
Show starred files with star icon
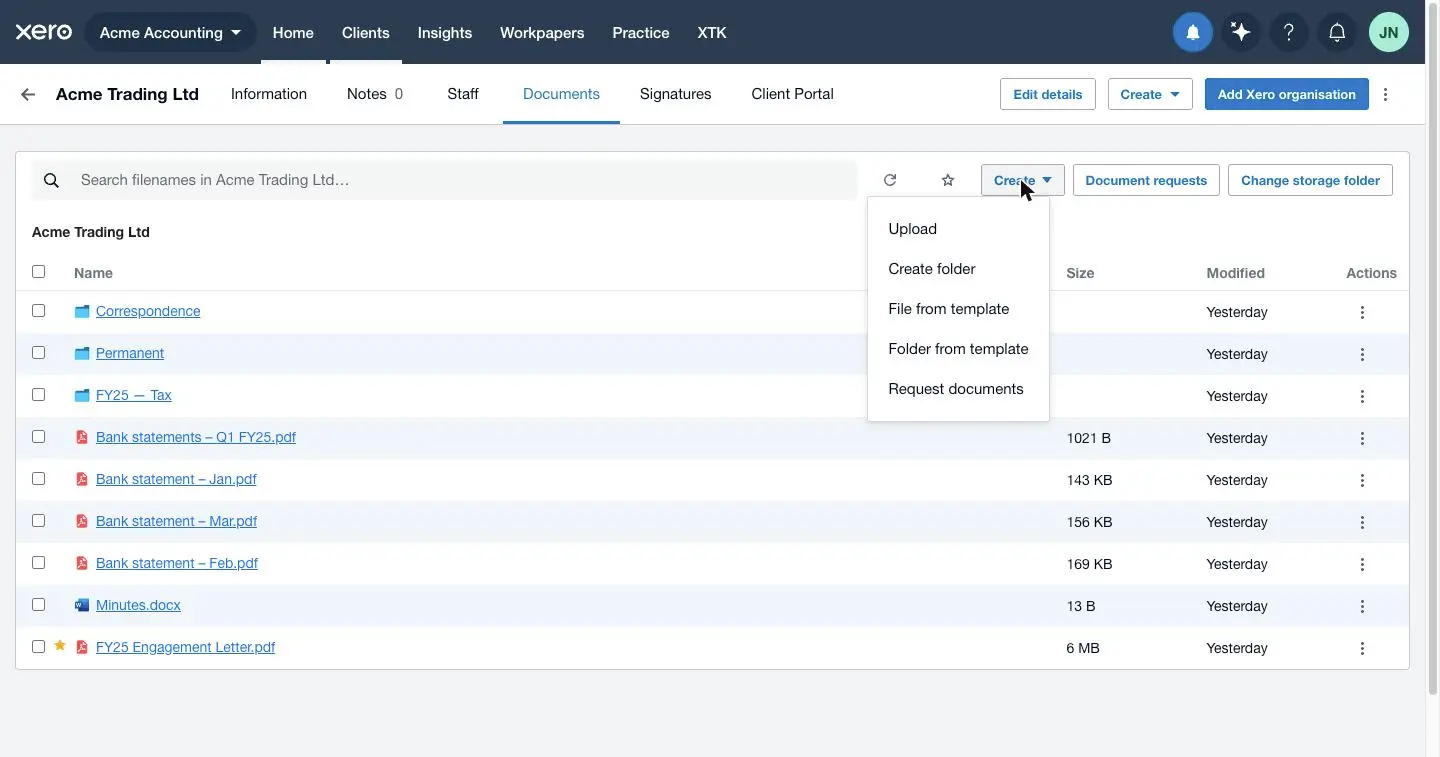coord(948,180)
